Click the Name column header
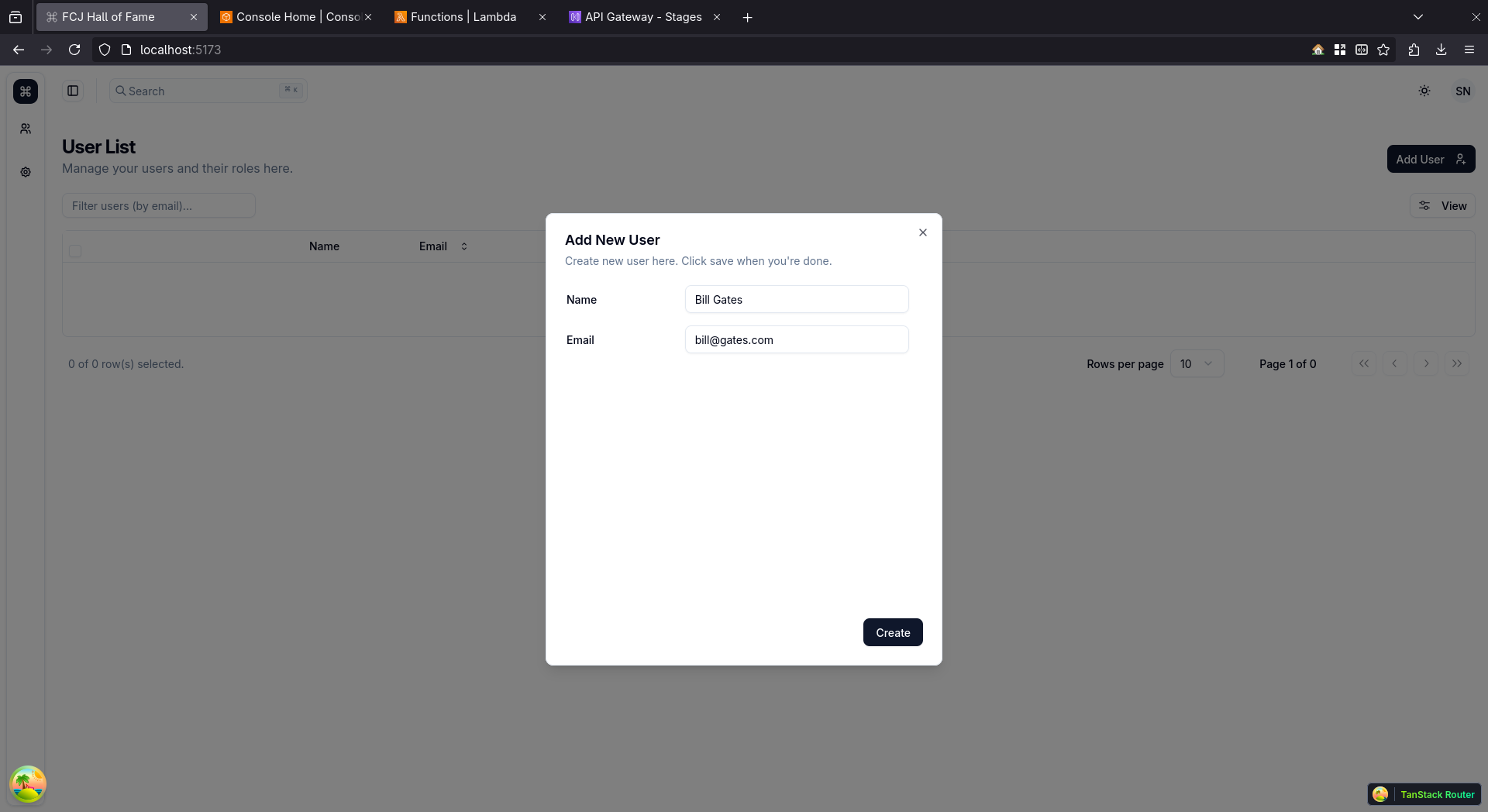The width and height of the screenshot is (1488, 812). (x=324, y=246)
